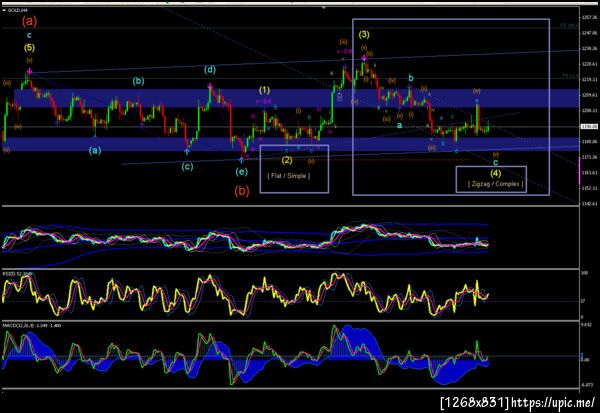Select the yellow (3) wave label

(x=364, y=34)
